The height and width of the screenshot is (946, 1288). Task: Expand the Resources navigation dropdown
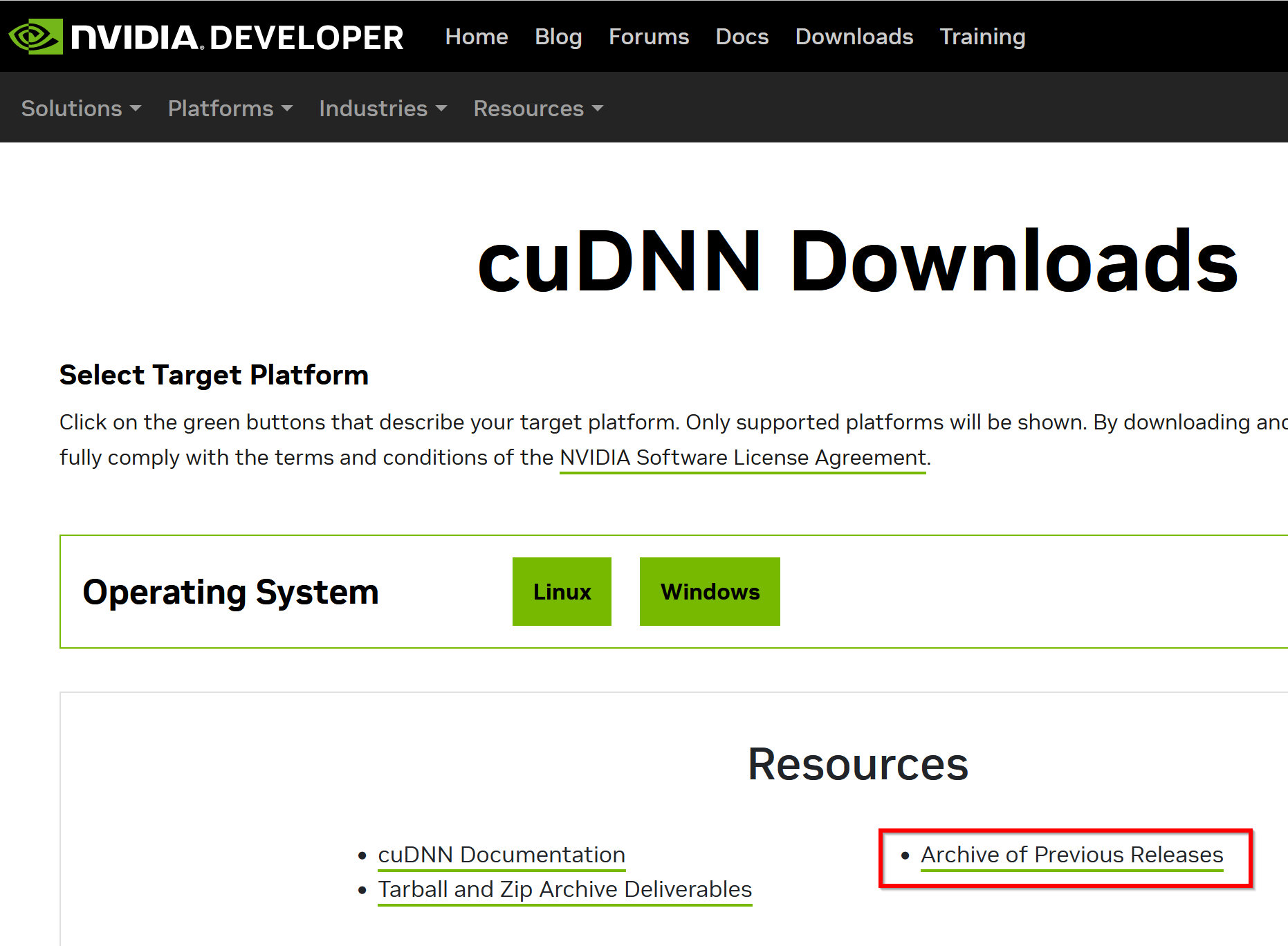[538, 109]
